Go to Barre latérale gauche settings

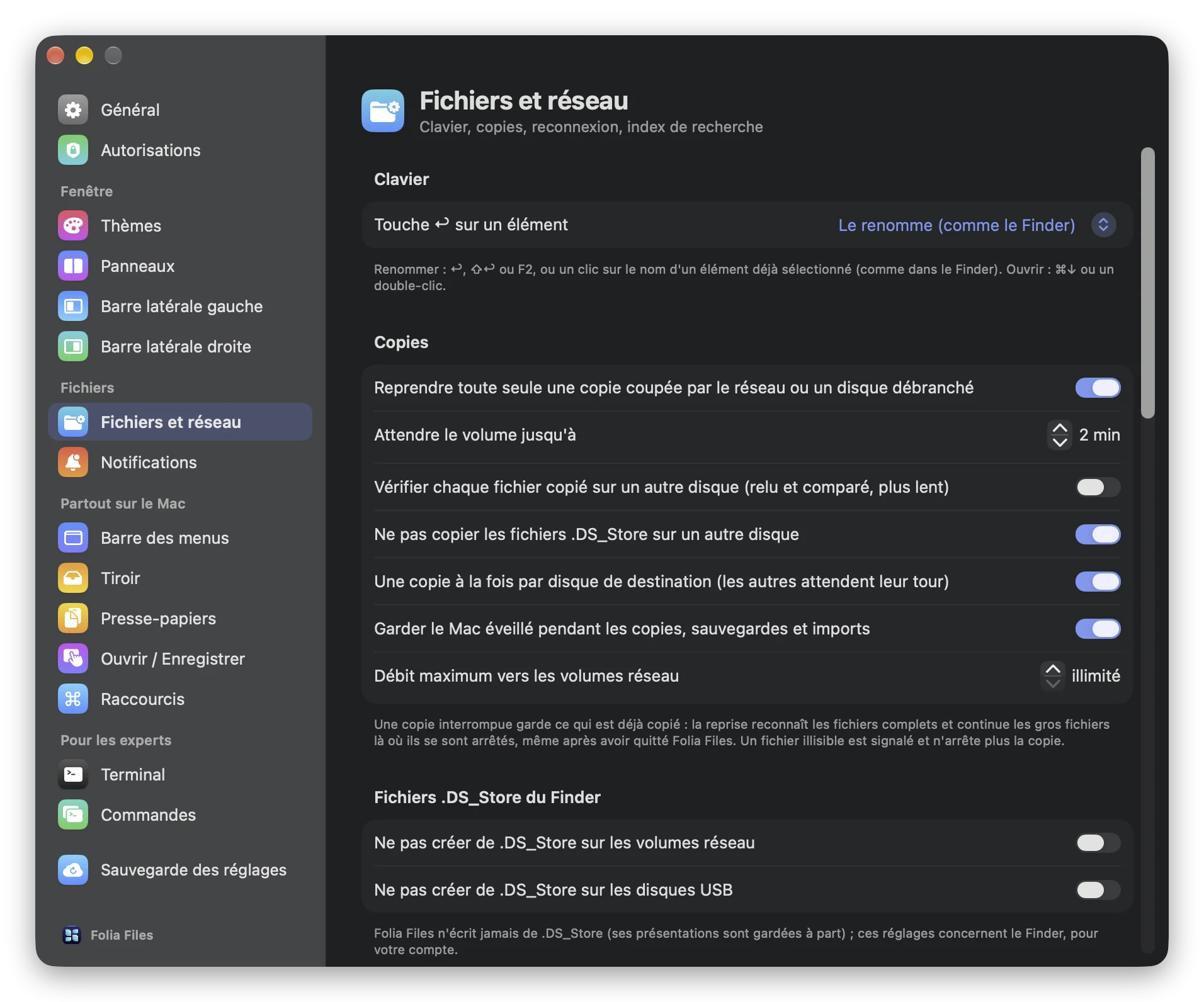coord(180,306)
